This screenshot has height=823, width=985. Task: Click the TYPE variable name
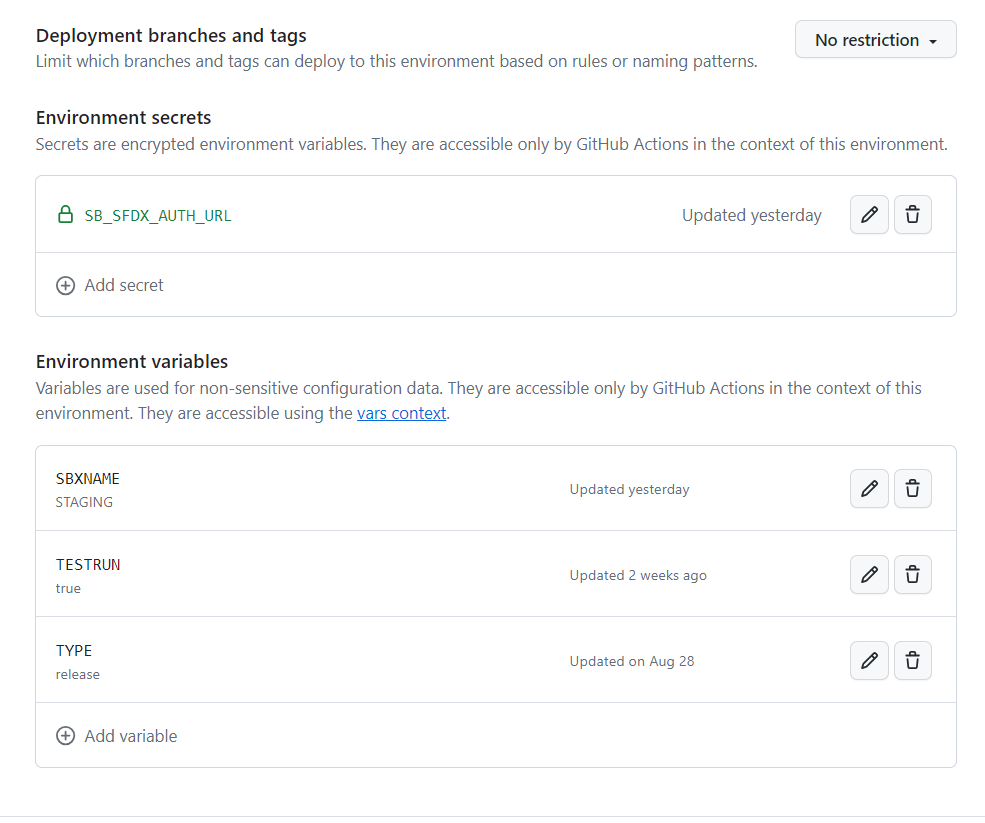click(x=74, y=651)
